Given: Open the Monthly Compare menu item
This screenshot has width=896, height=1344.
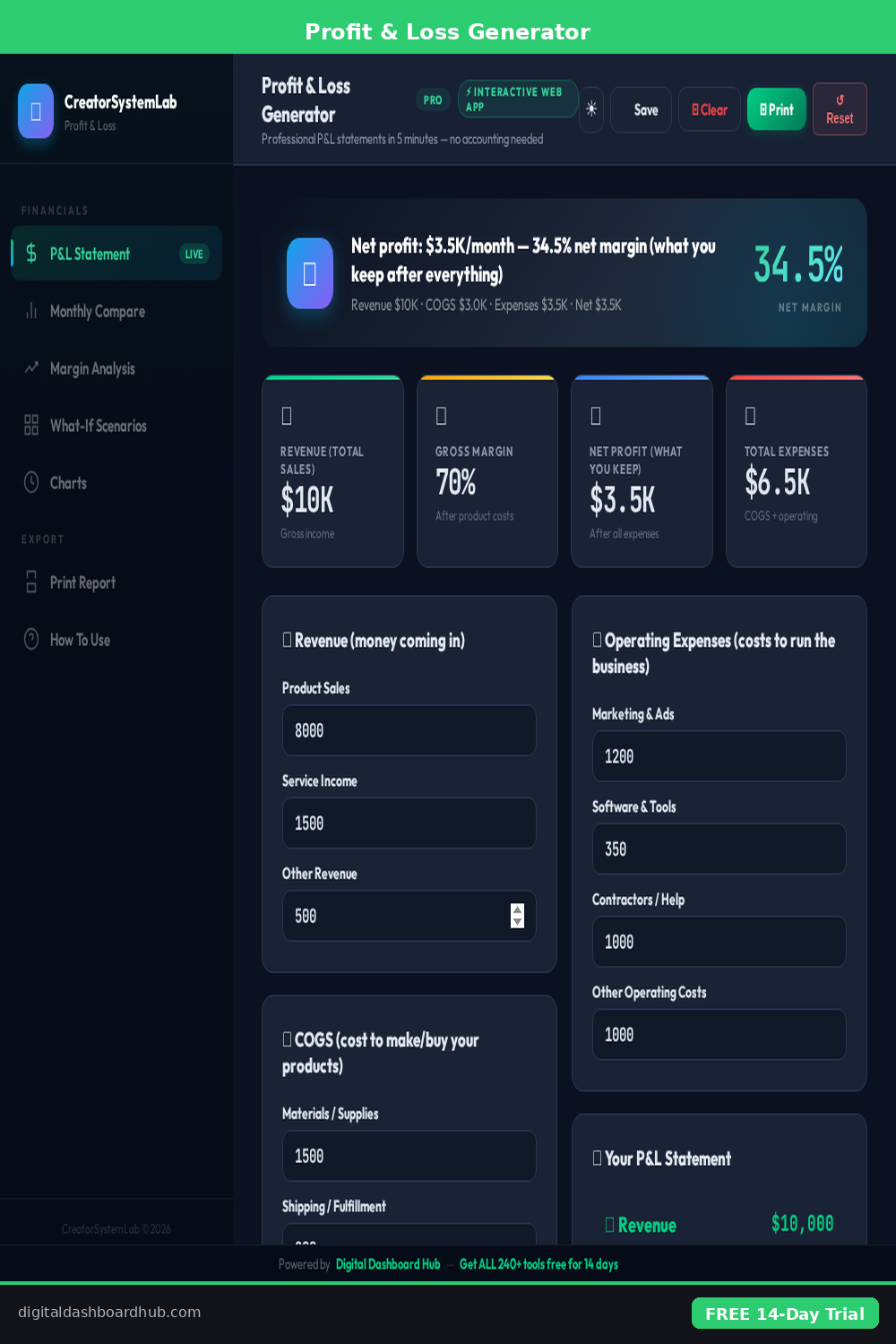Looking at the screenshot, I should pyautogui.click(x=97, y=311).
